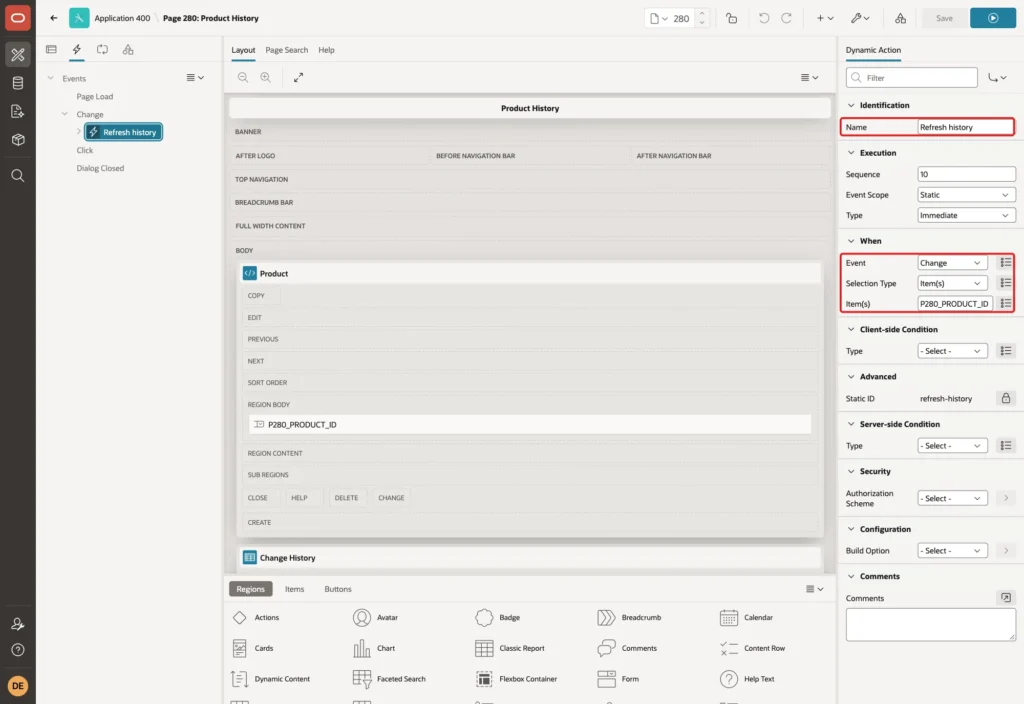
Task: Expand the Refresh history tree node
Action: [x=78, y=131]
